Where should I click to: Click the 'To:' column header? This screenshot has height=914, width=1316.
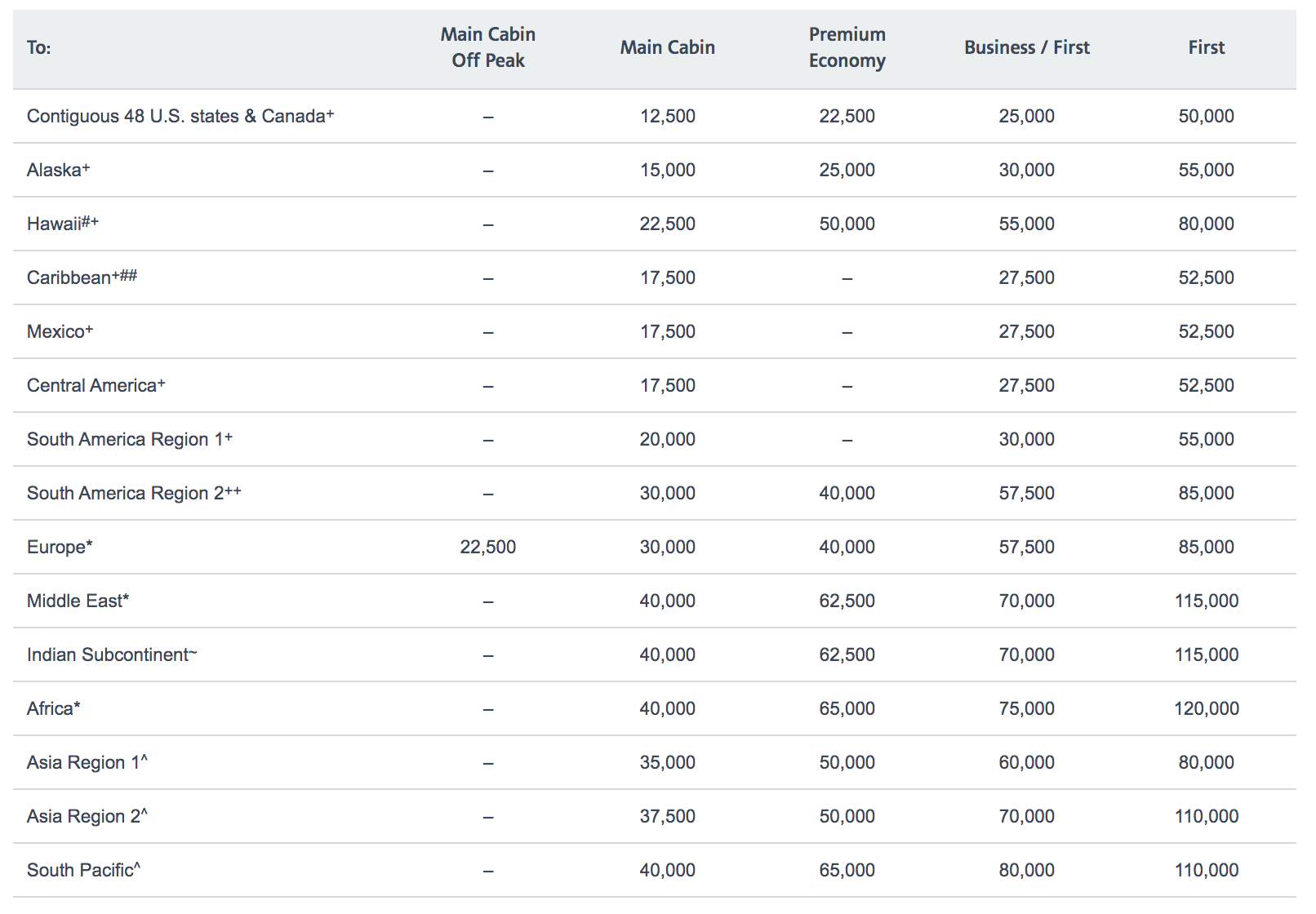pos(38,47)
